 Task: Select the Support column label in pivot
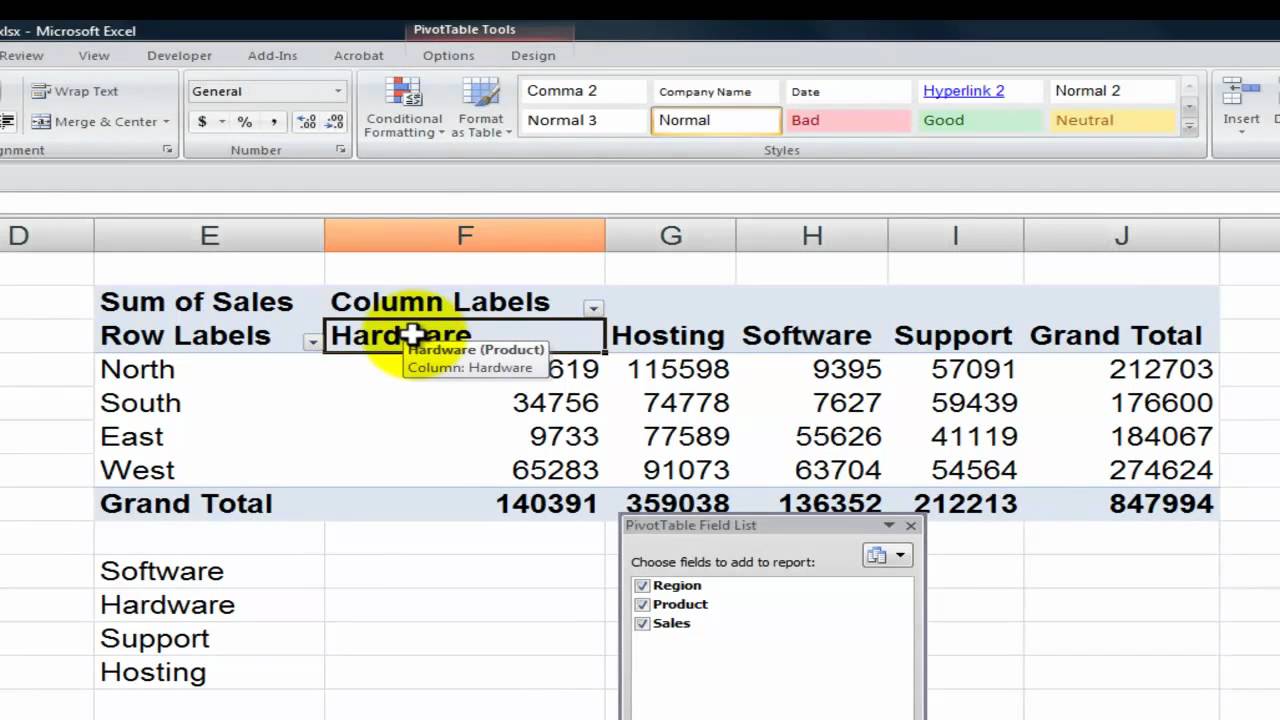coord(955,335)
